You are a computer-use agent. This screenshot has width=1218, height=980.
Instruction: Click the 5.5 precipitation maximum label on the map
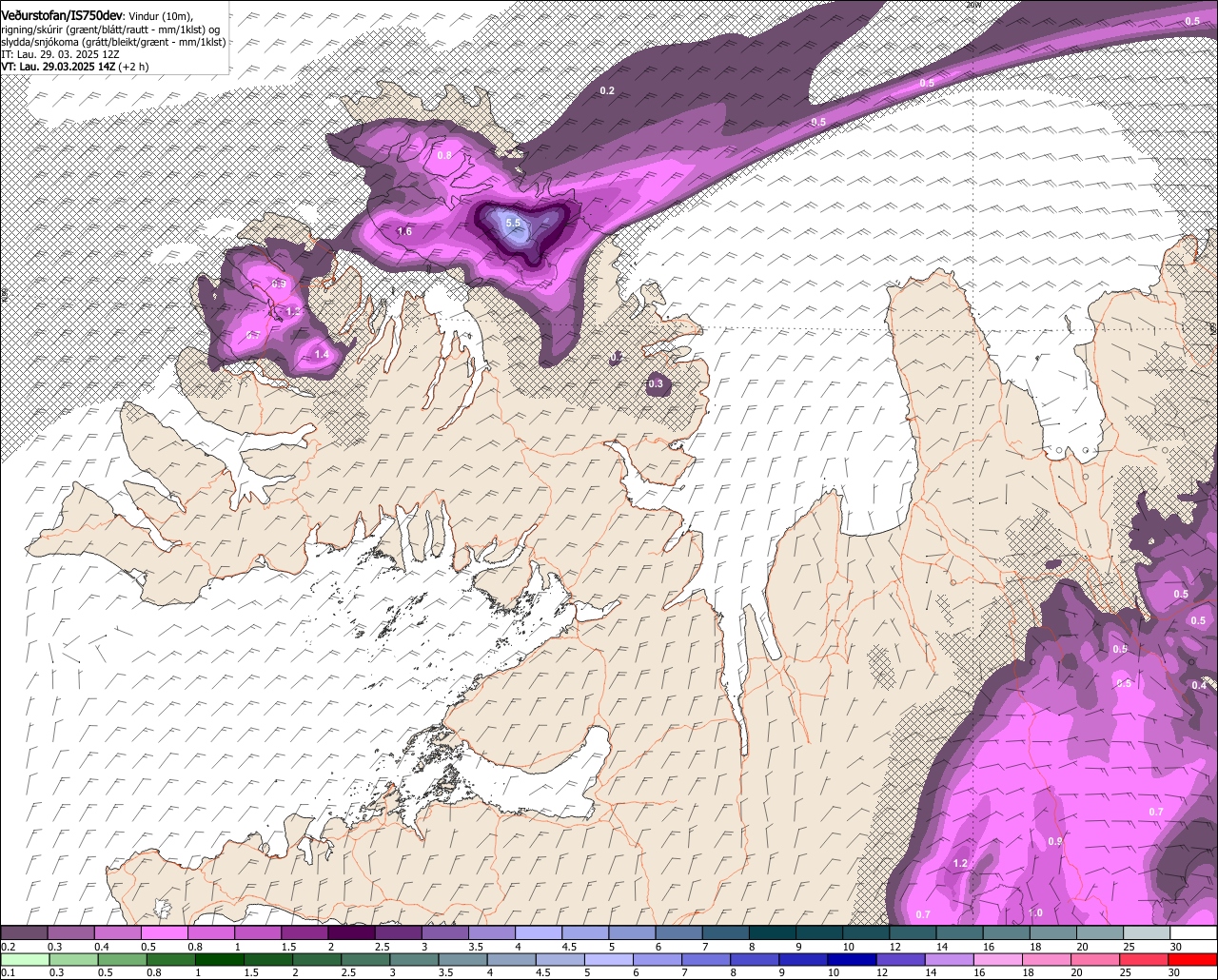[514, 223]
